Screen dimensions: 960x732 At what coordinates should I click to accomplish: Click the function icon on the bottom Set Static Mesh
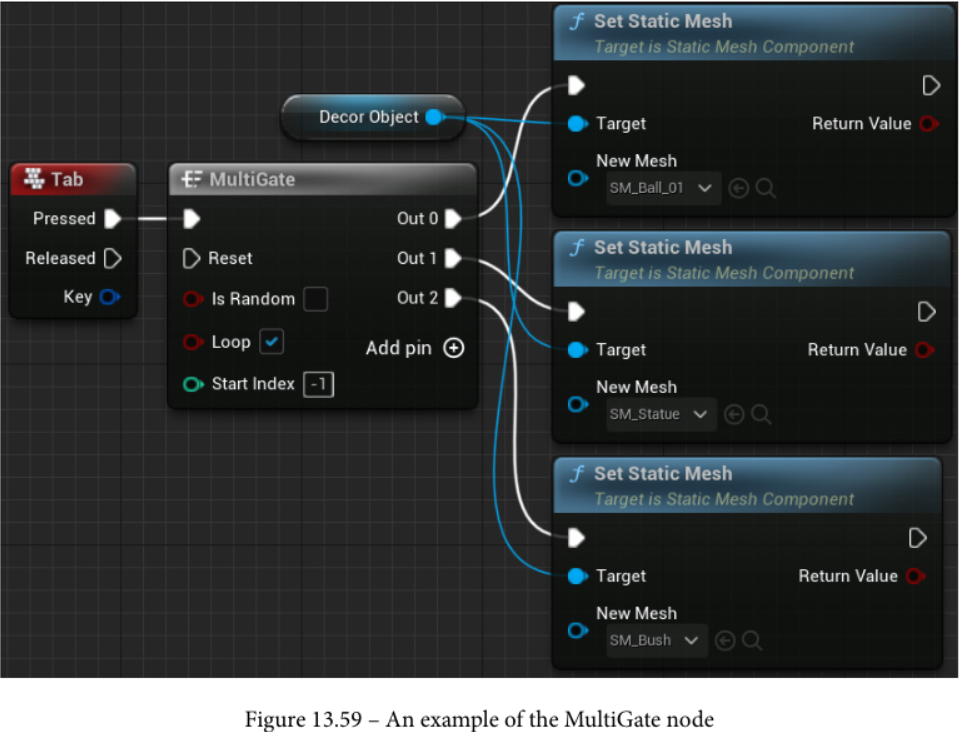coord(577,474)
